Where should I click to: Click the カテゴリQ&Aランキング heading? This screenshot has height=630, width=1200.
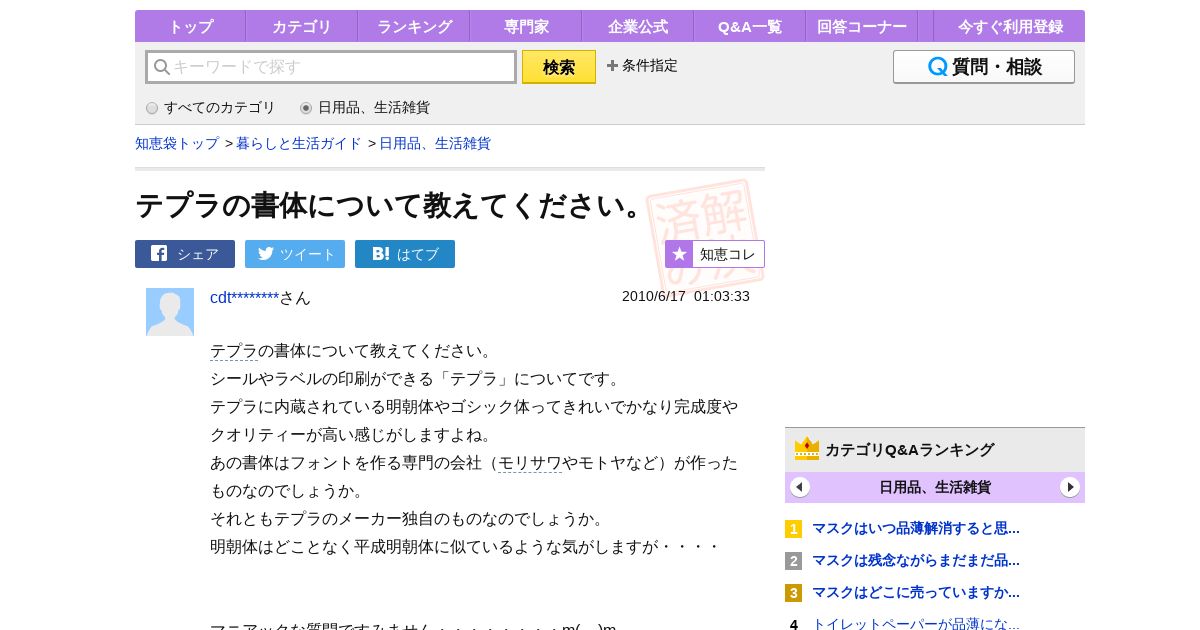pos(909,450)
